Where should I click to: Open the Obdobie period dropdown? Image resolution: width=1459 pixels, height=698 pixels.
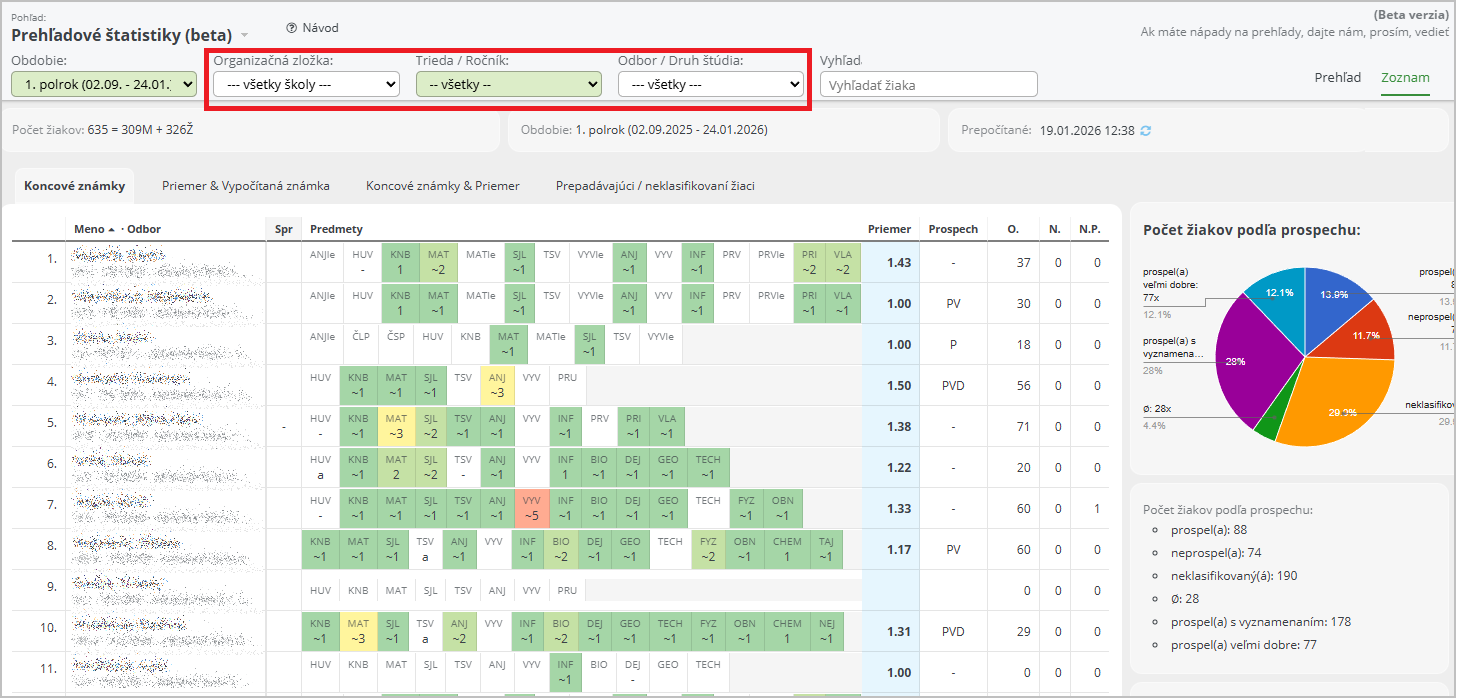point(104,85)
